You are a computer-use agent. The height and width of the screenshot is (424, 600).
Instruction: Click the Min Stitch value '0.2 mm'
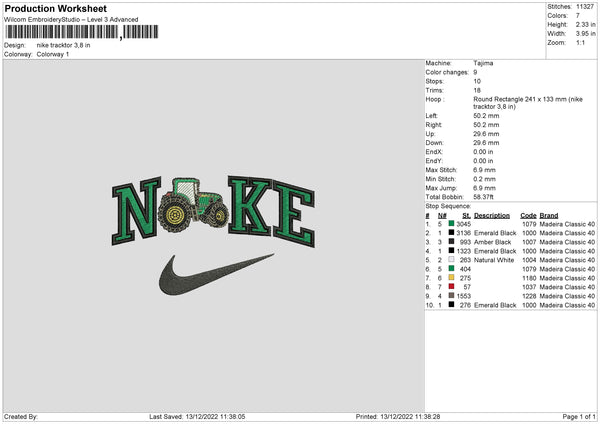tap(485, 179)
